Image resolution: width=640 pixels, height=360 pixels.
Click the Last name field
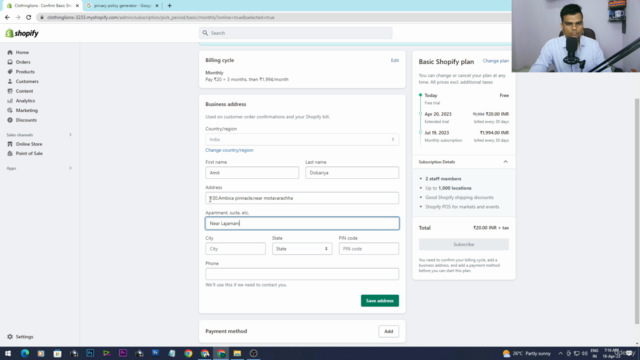352,173
